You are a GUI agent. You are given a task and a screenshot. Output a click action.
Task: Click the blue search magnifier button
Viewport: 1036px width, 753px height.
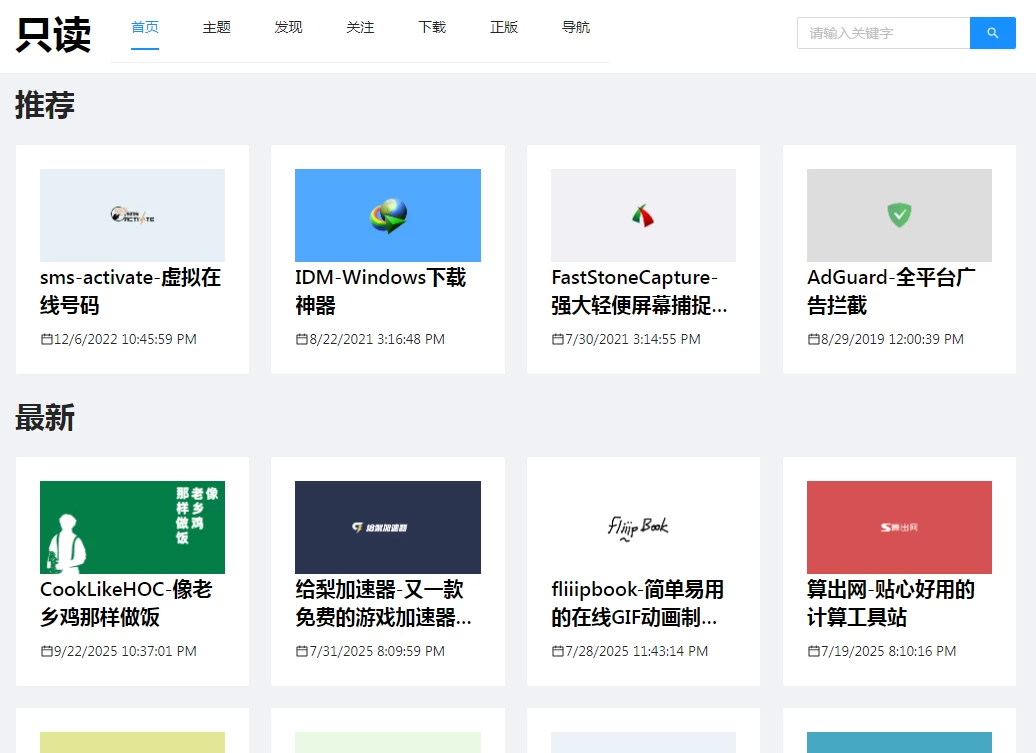point(992,33)
